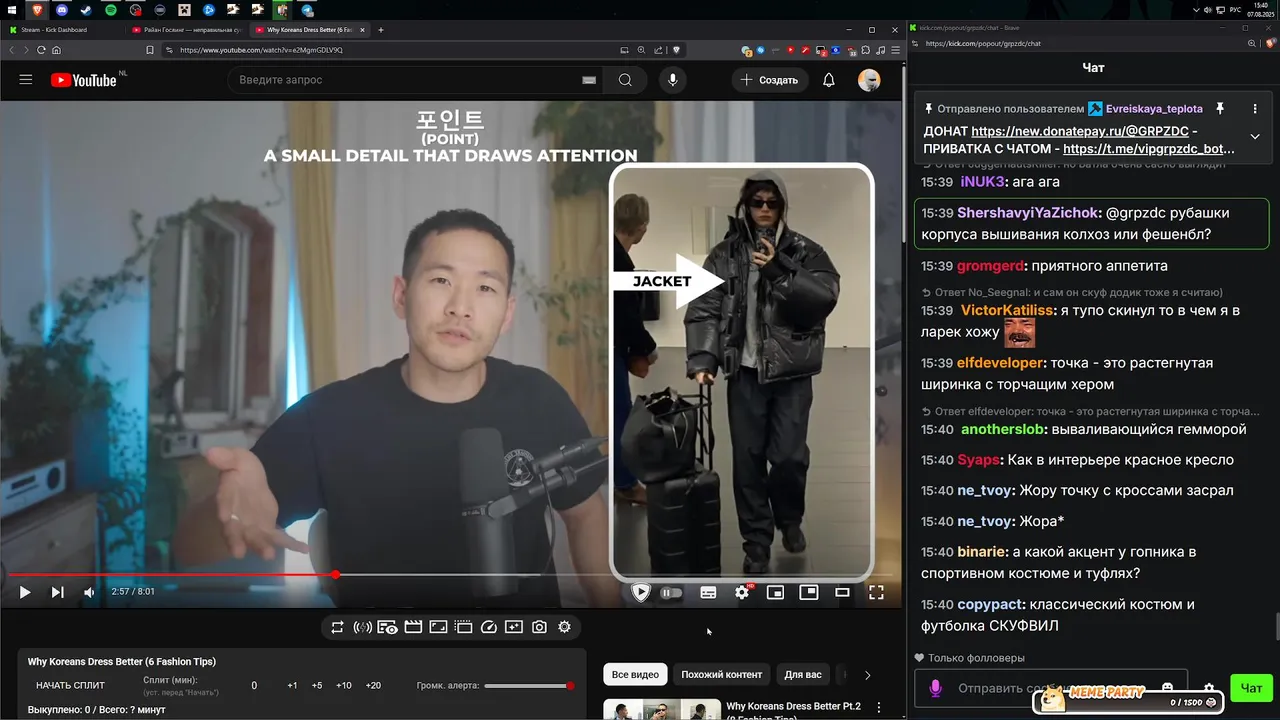The image size is (1280, 720).
Task: Click the YouTube search magnifier button
Action: 625,80
